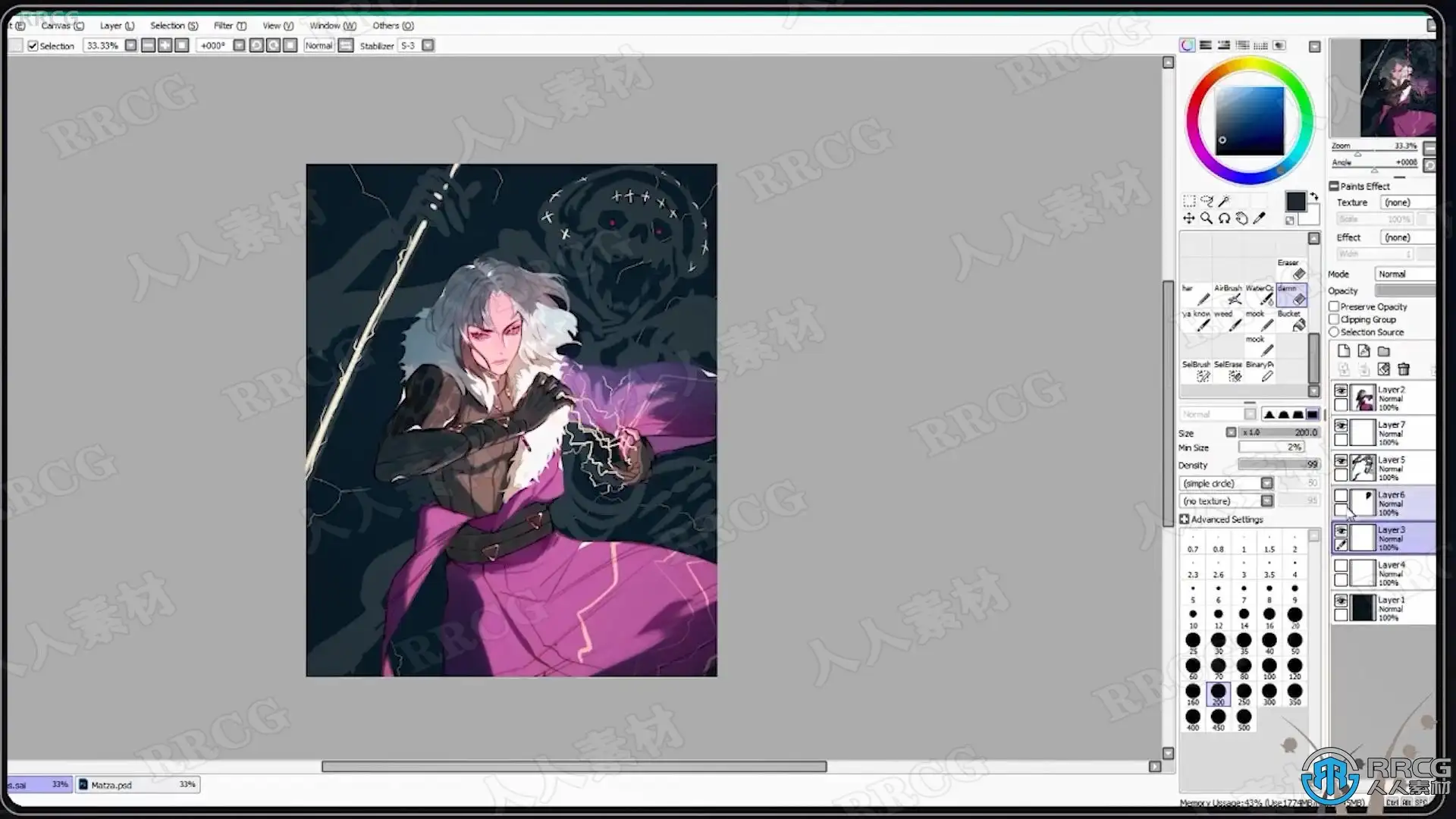This screenshot has width=1456, height=819.
Task: Enable Clipping Group
Action: pyautogui.click(x=1334, y=319)
